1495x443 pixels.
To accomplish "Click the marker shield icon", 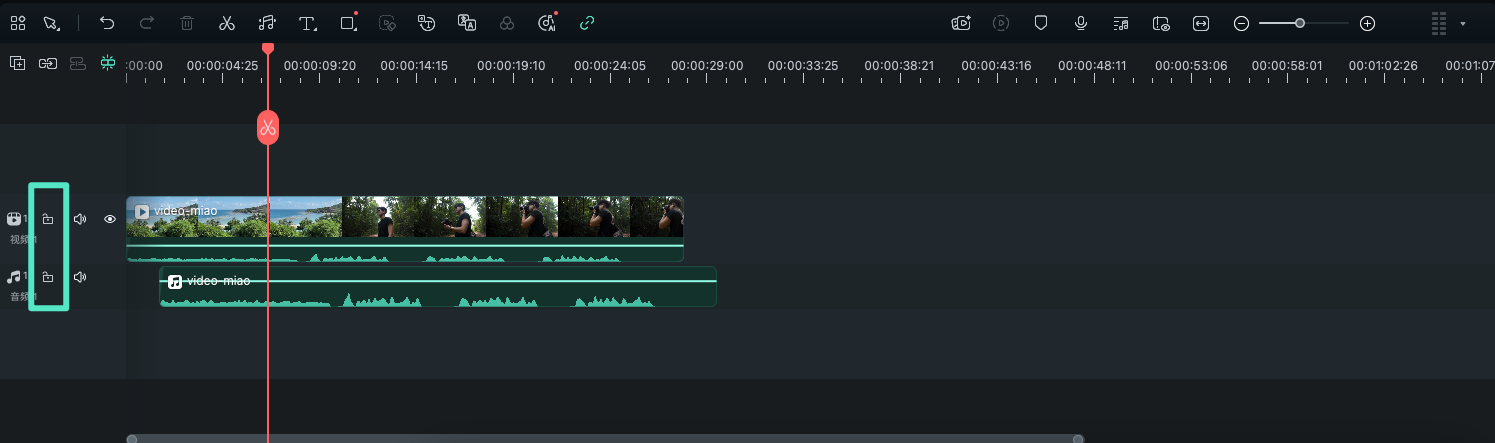I will tap(1041, 23).
